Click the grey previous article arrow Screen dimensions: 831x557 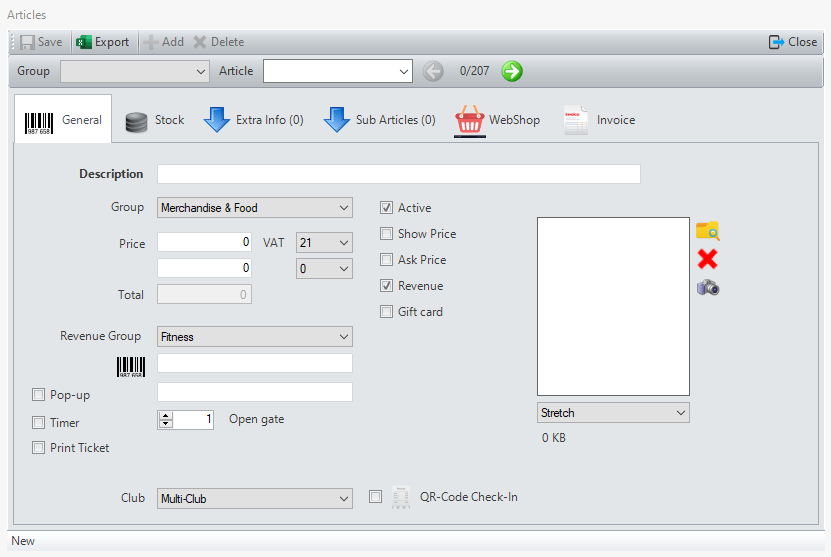(x=433, y=71)
